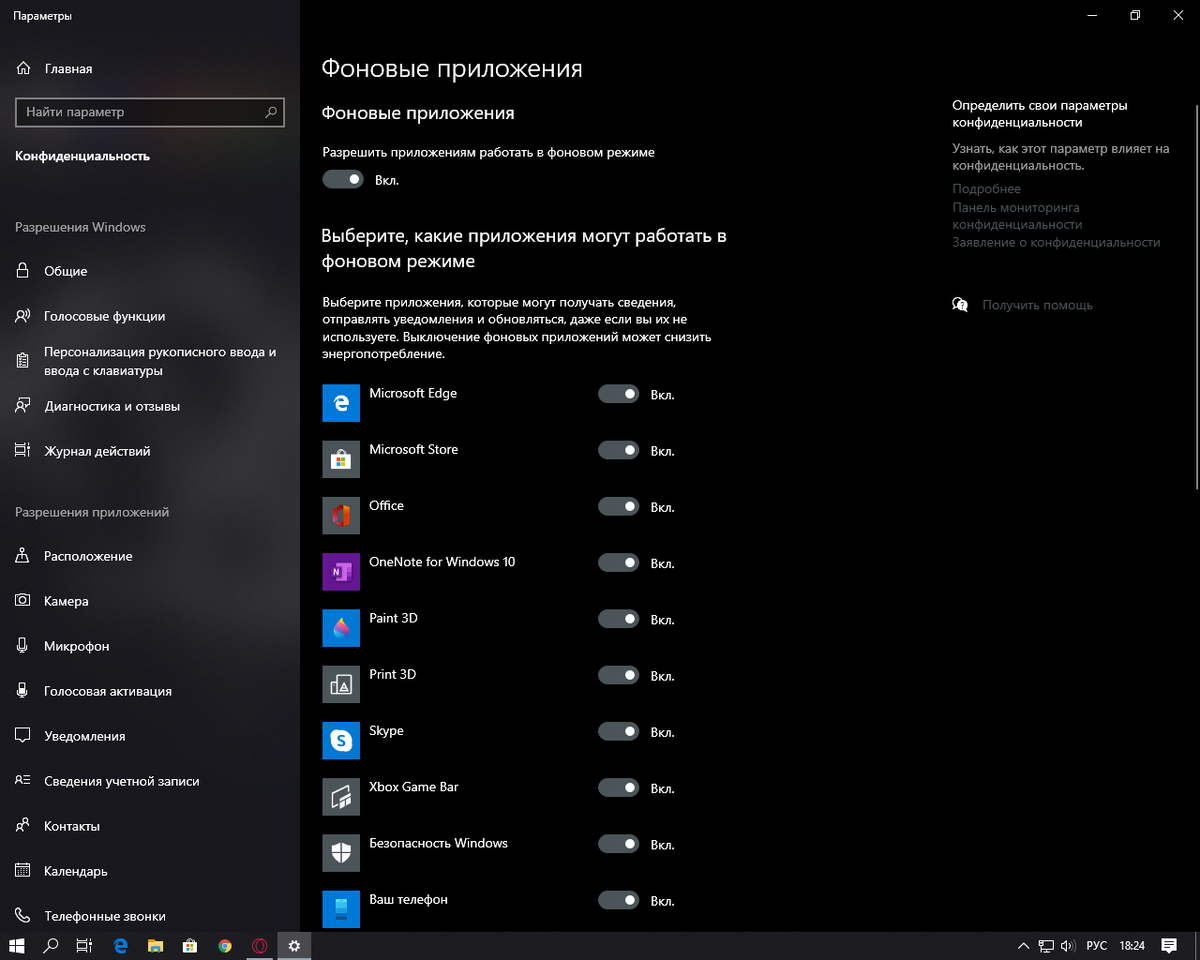1200x960 pixels.
Task: Toggle Ваш телефон background switch
Action: click(618, 900)
